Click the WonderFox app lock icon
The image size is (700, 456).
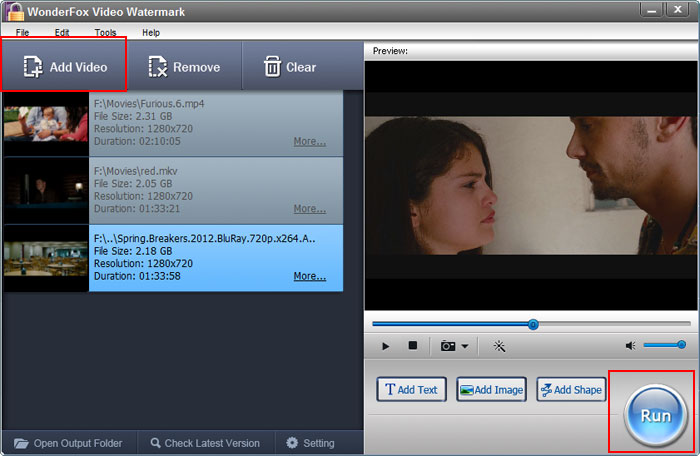(x=15, y=11)
